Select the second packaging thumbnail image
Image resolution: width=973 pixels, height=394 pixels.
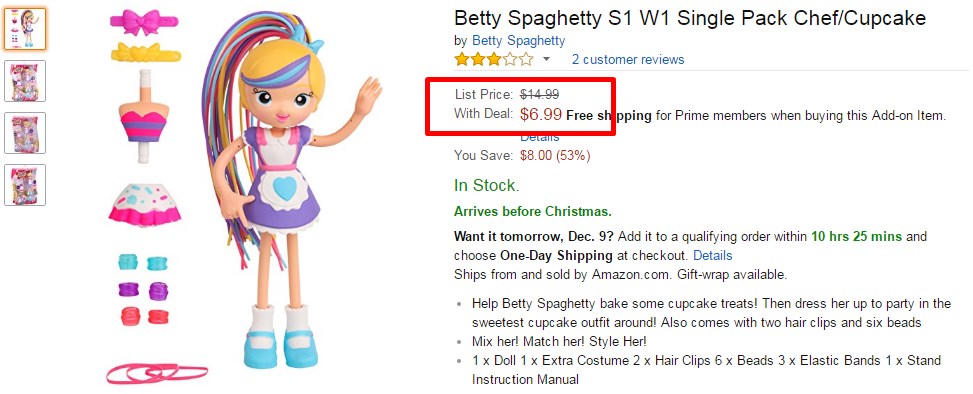pyautogui.click(x=25, y=81)
